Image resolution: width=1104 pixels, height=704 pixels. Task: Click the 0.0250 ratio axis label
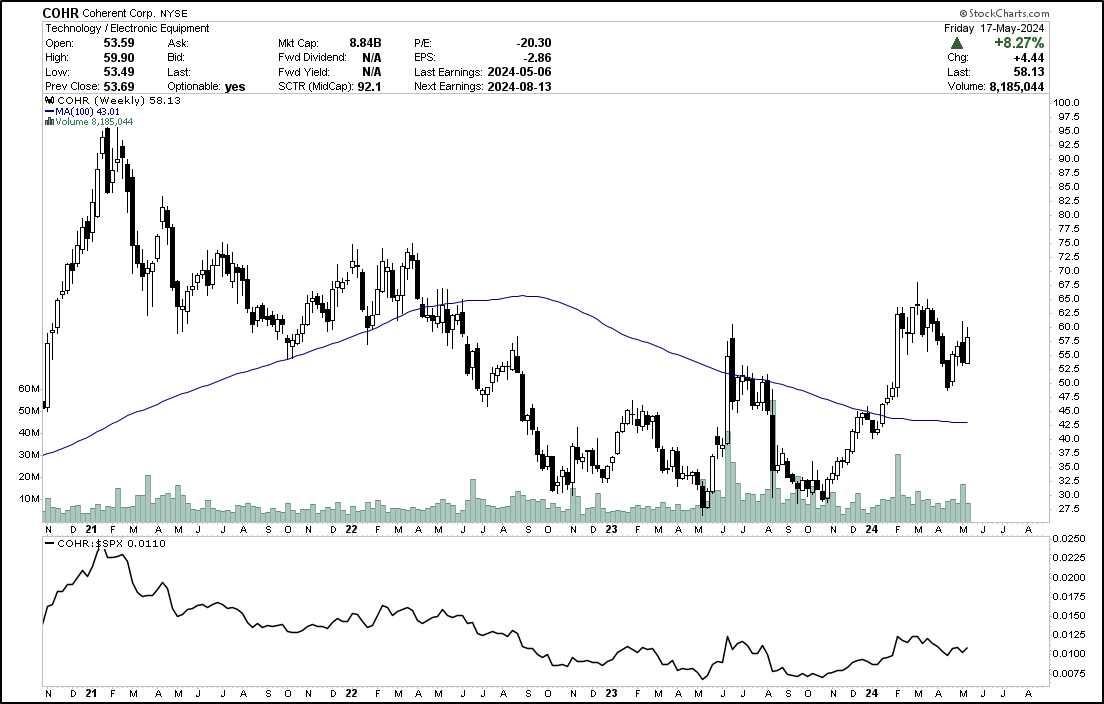click(x=1069, y=539)
